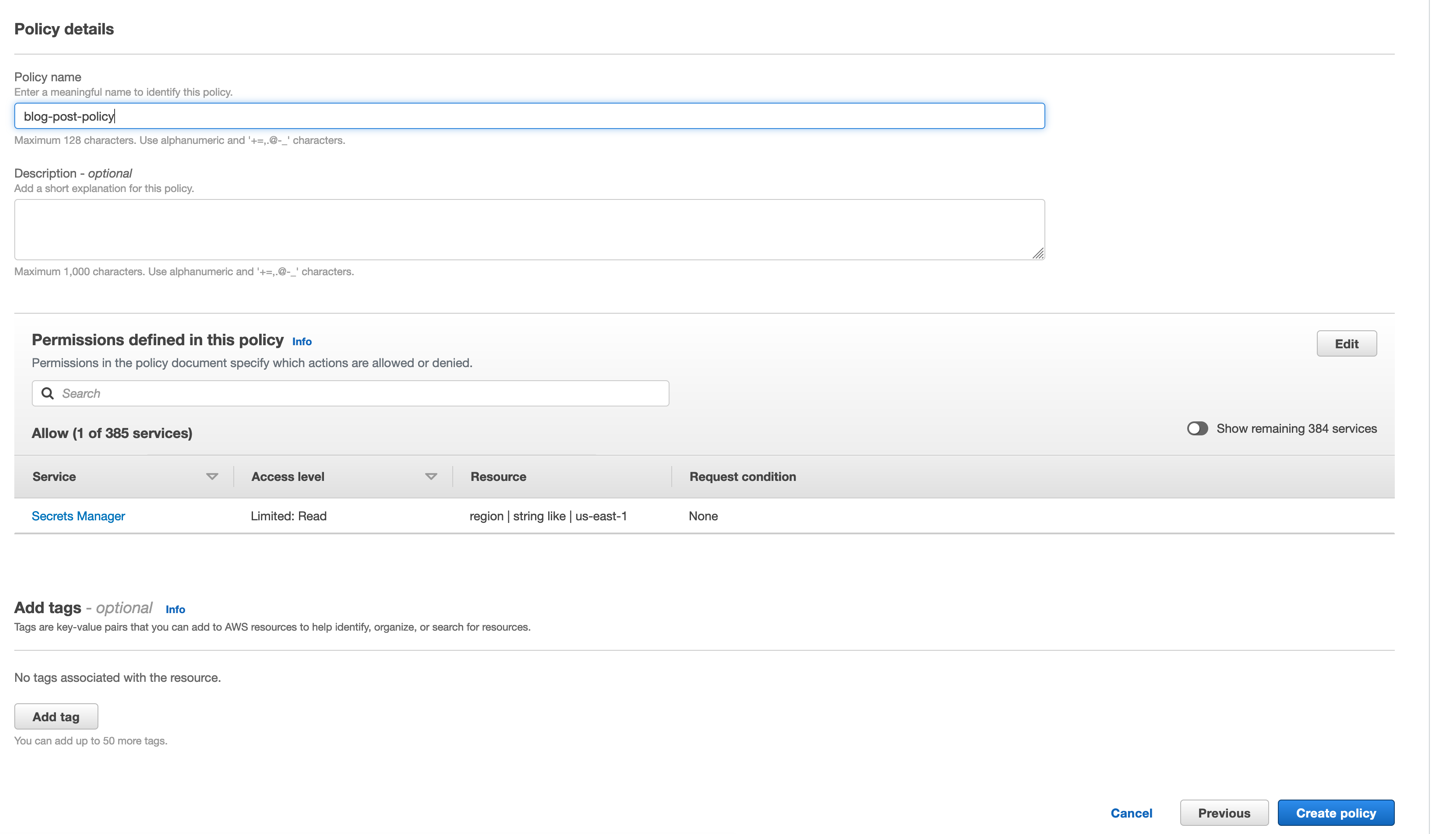Focus the Policy name input field
This screenshot has height=834, width=1431.
click(x=529, y=116)
